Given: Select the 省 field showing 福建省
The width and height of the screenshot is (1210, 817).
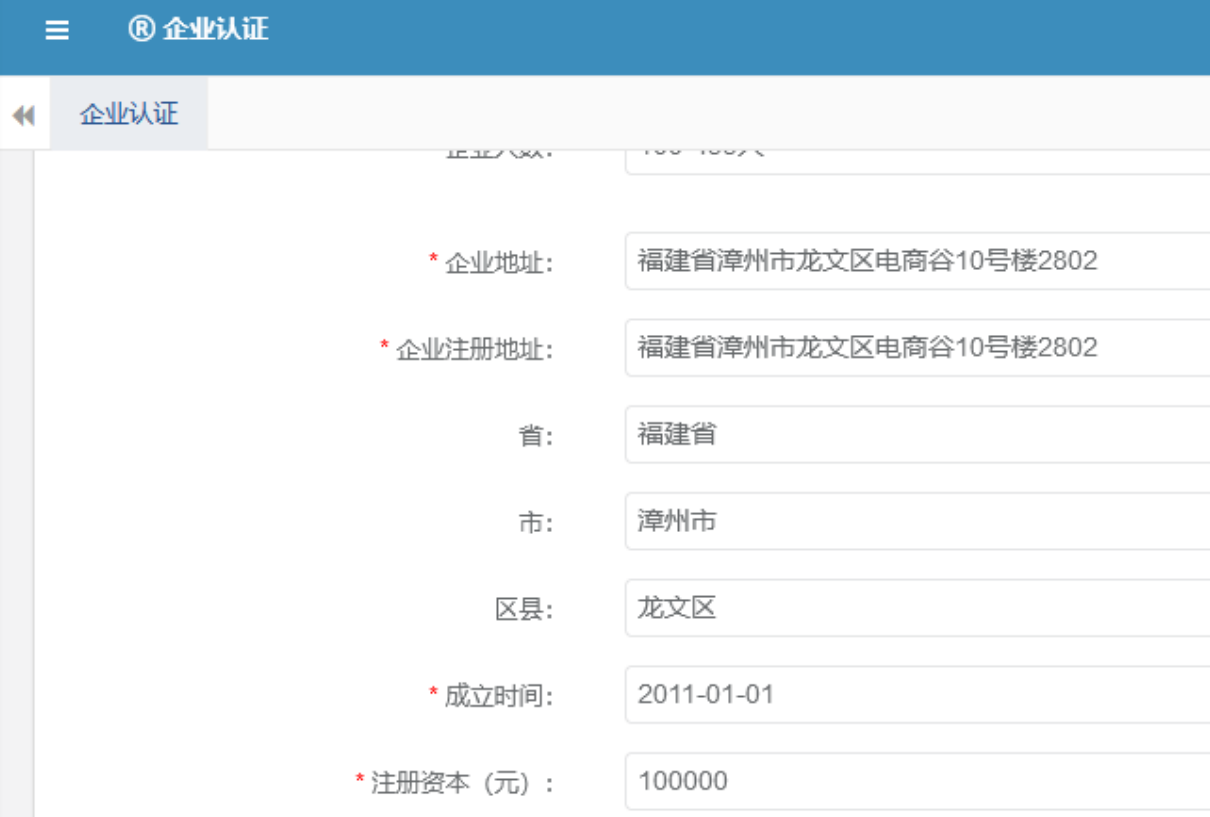Looking at the screenshot, I should 916,435.
